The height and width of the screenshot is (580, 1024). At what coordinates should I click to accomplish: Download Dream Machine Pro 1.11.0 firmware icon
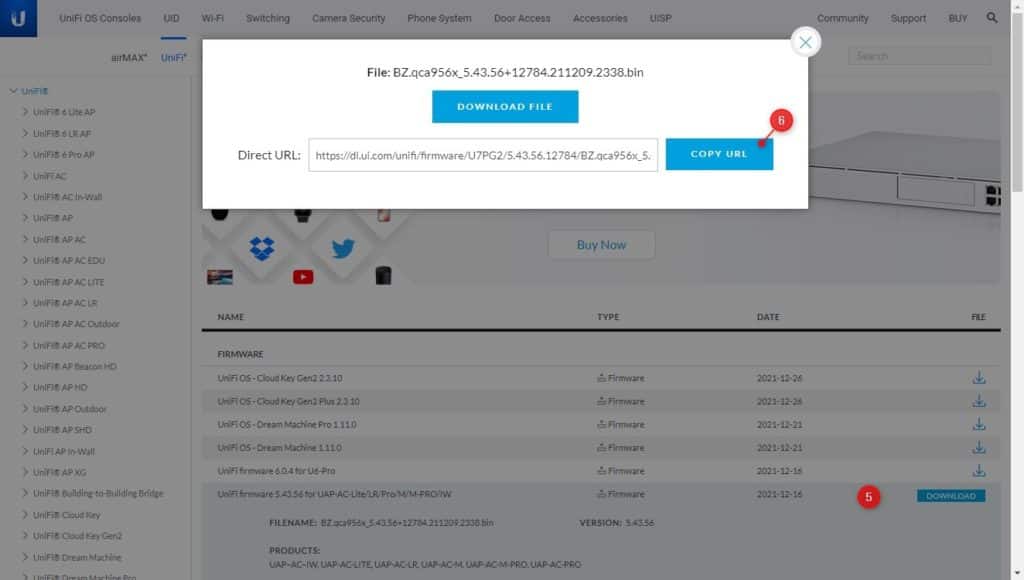coord(978,424)
